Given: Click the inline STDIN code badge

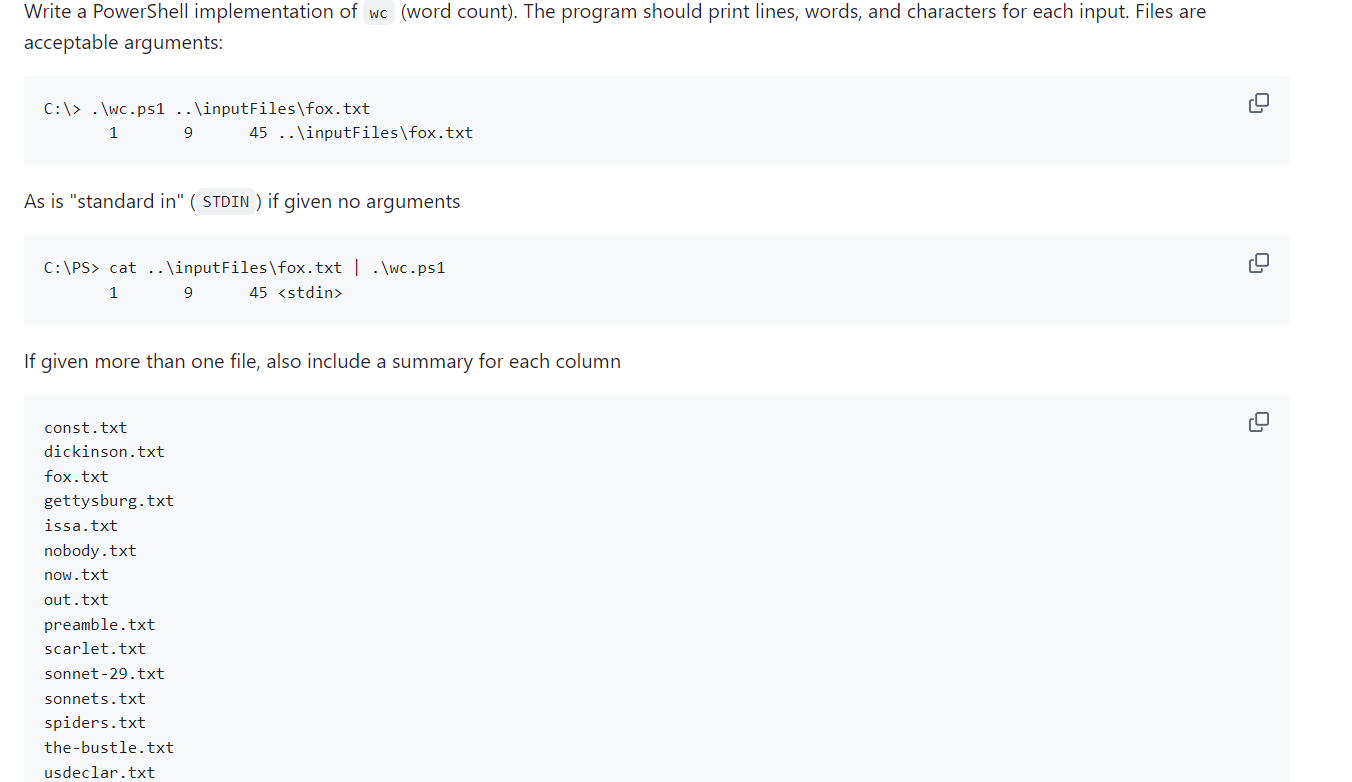Looking at the screenshot, I should tap(226, 201).
